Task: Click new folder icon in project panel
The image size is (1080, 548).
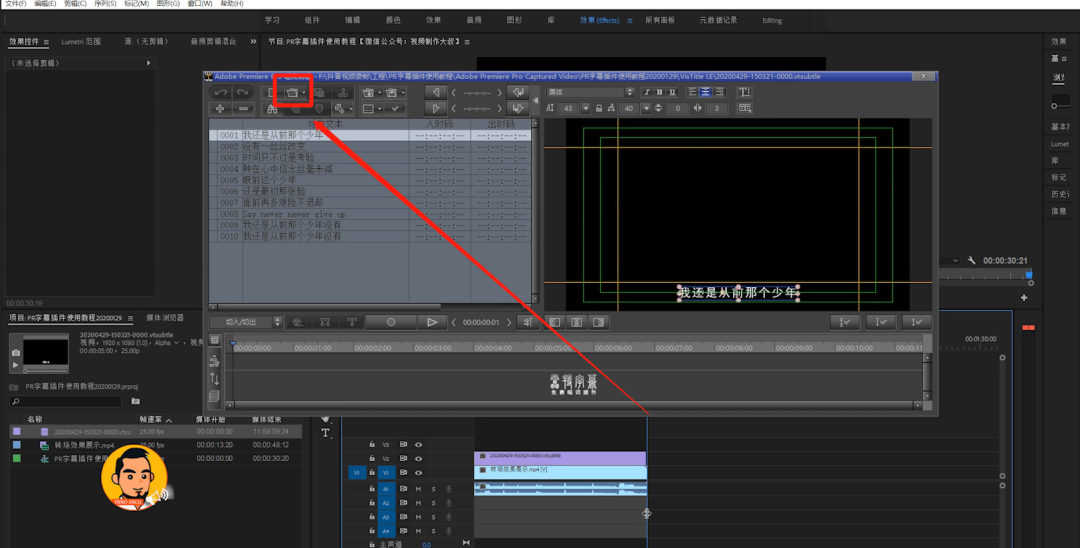Action: click(136, 401)
